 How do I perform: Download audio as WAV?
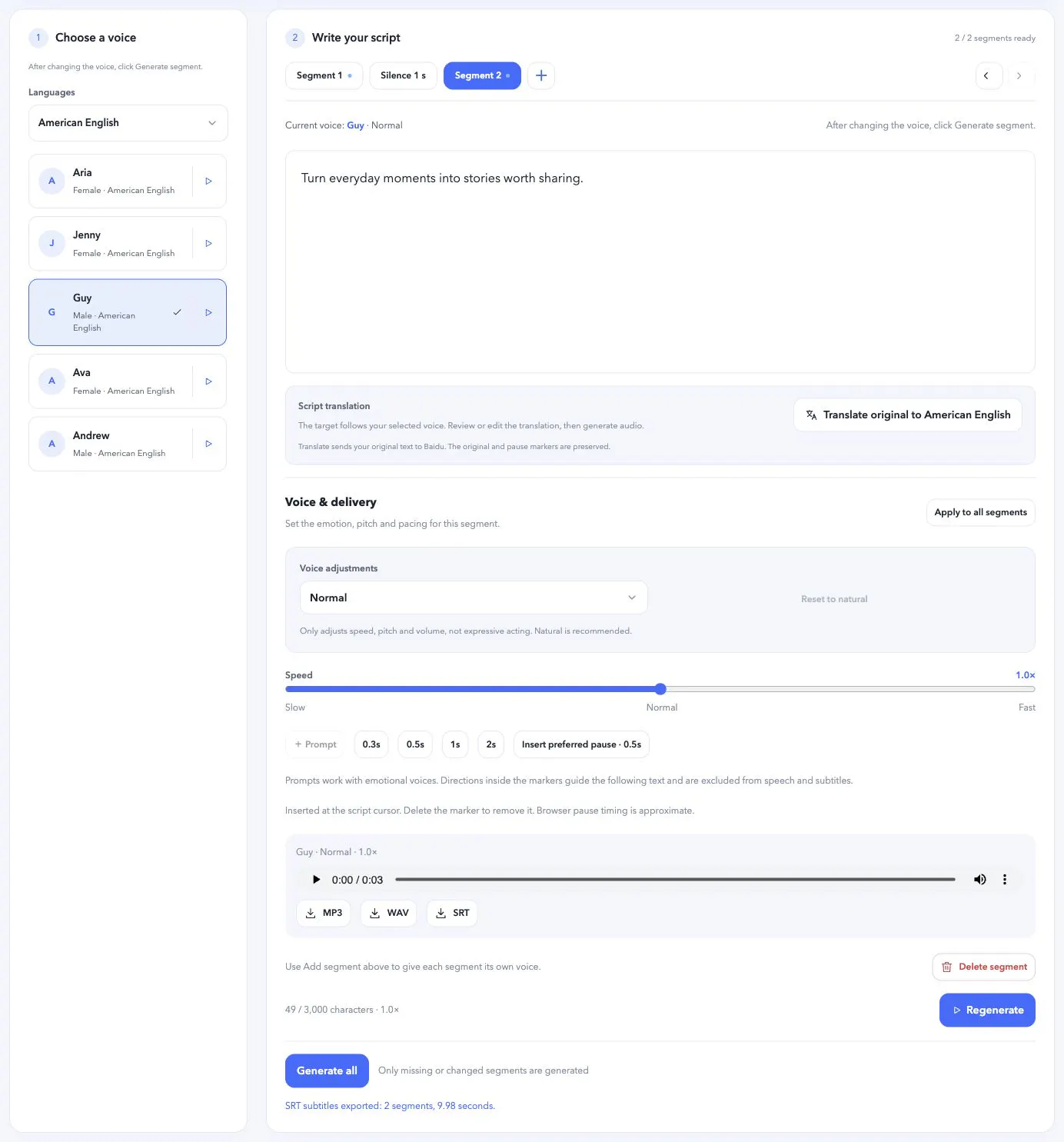389,913
